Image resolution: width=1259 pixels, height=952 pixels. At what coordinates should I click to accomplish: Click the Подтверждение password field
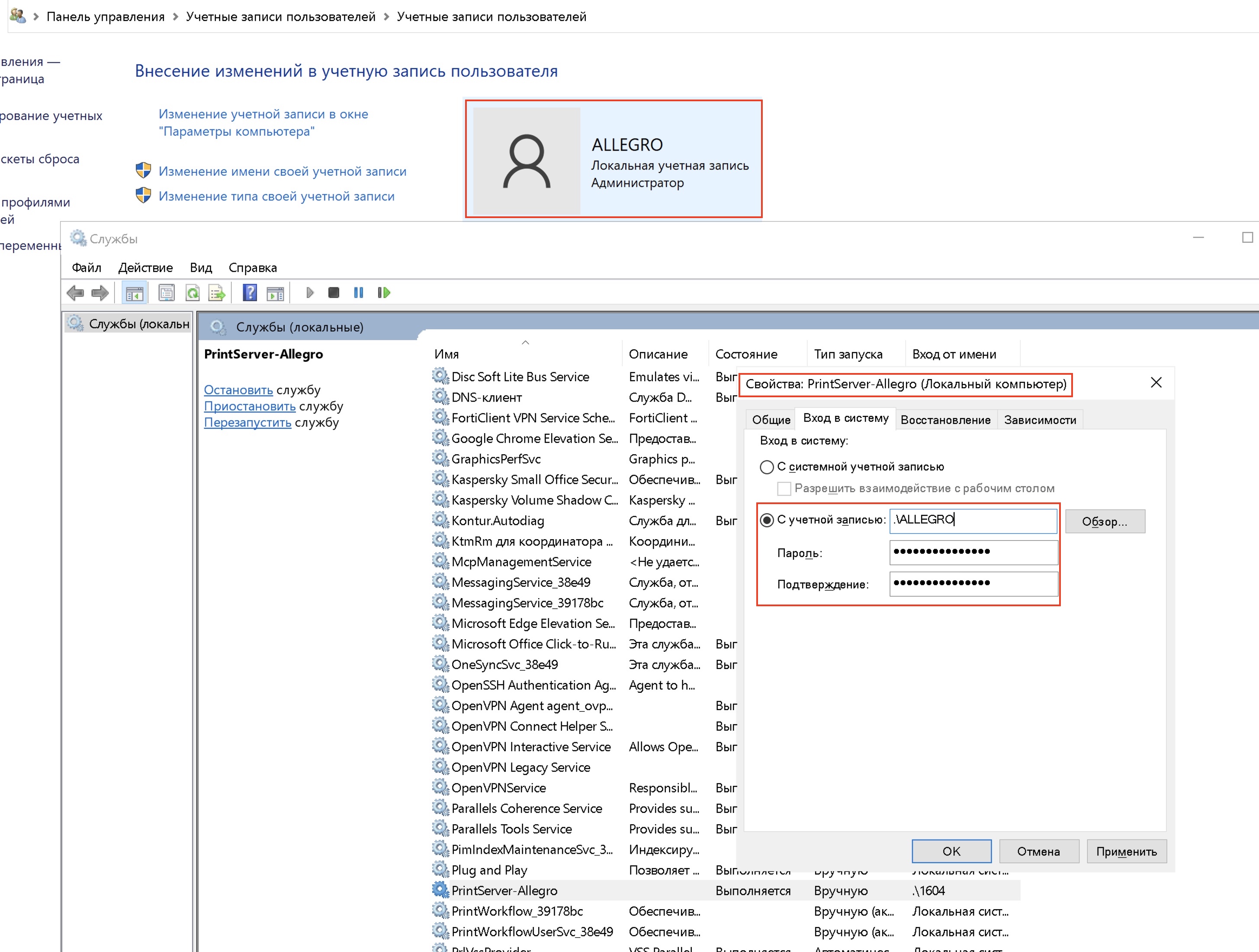(x=973, y=584)
